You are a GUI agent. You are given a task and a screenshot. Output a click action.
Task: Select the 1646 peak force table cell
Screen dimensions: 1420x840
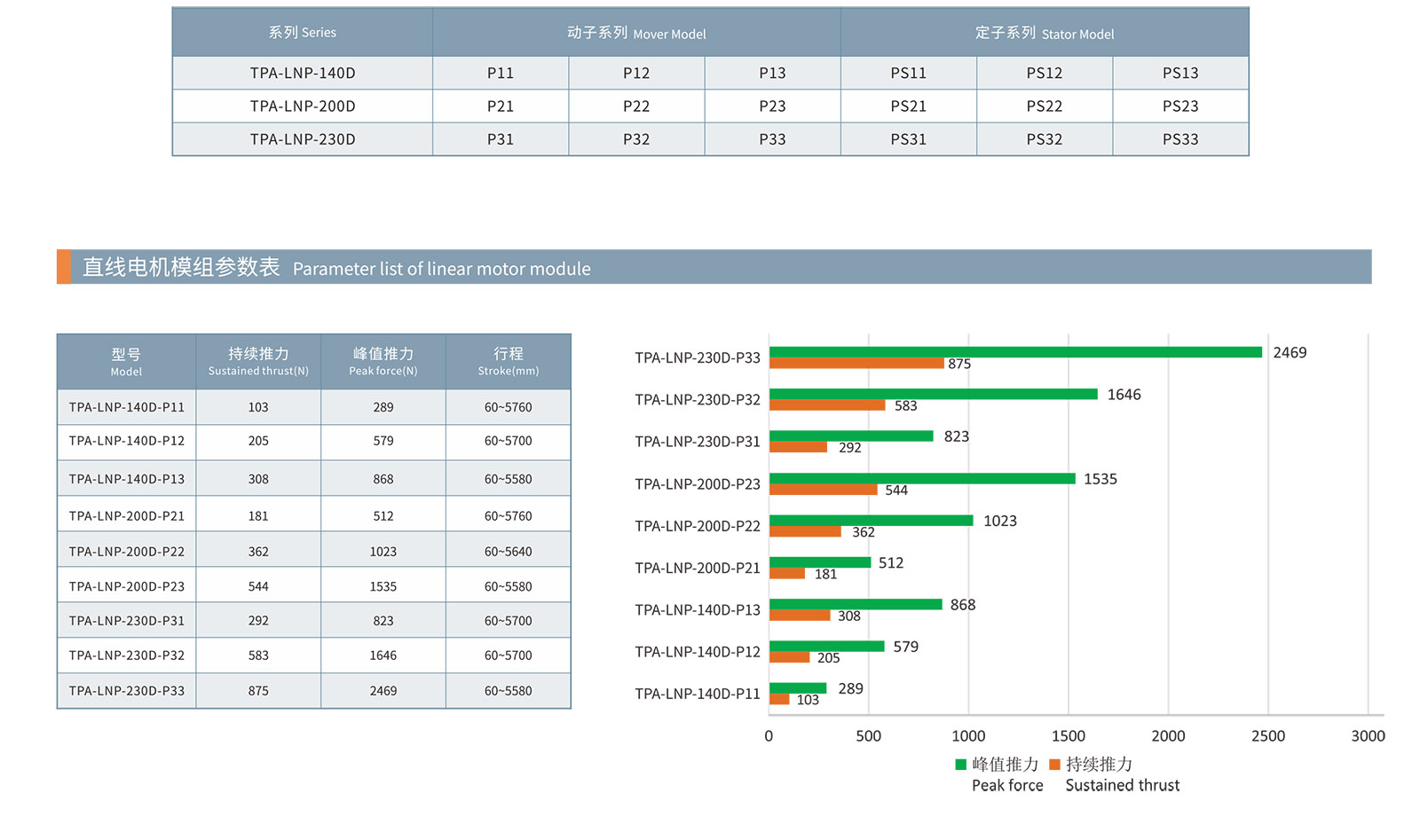(383, 656)
